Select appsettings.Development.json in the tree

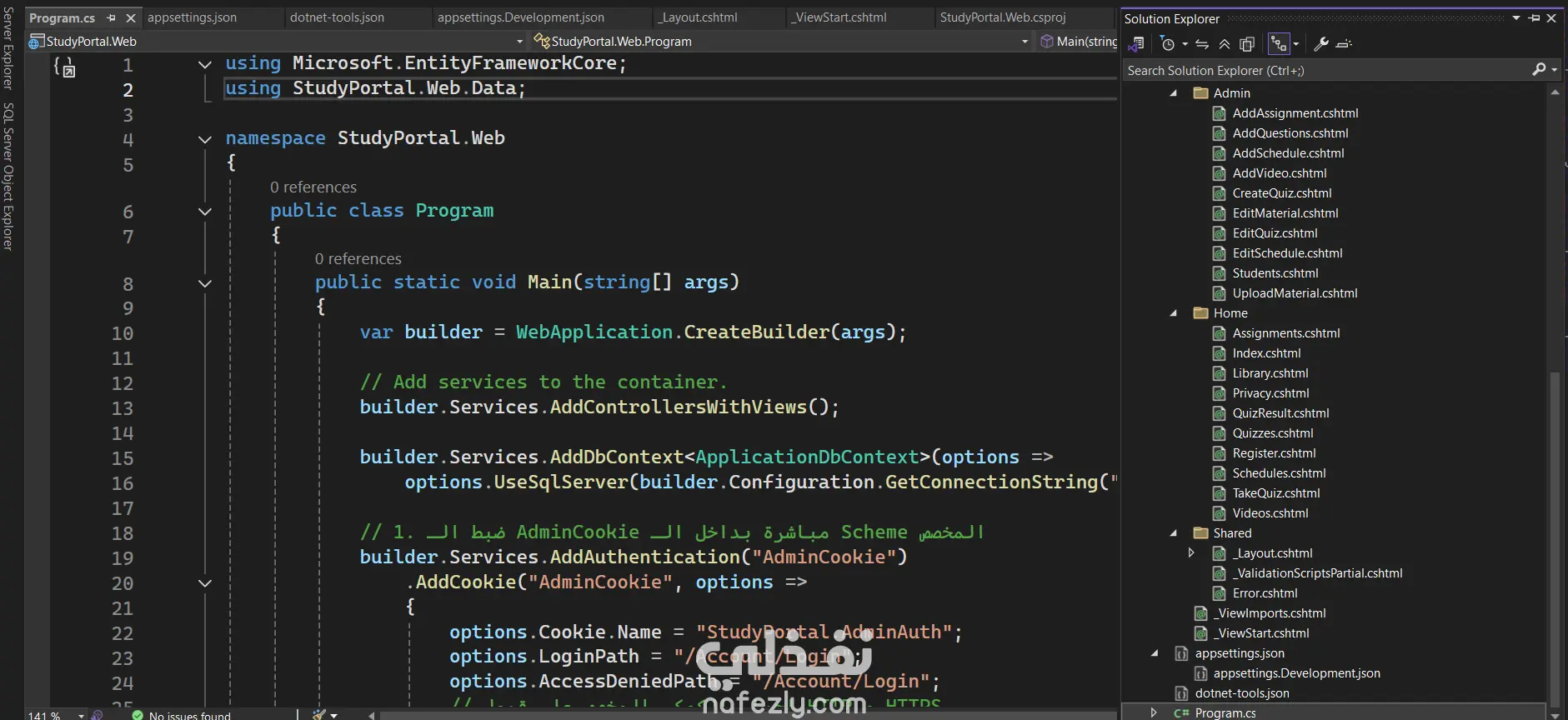(x=1296, y=673)
